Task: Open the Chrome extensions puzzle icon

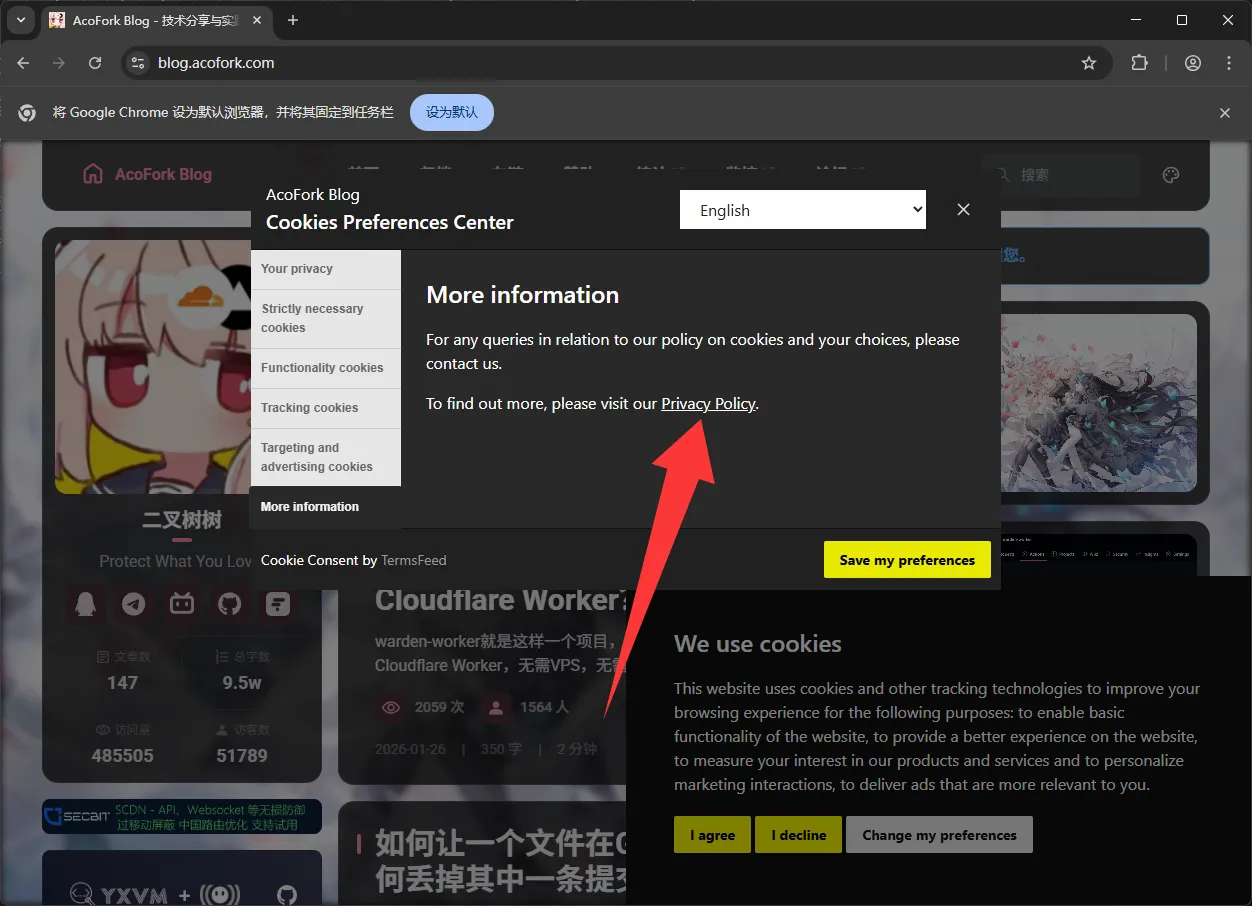Action: tap(1139, 63)
